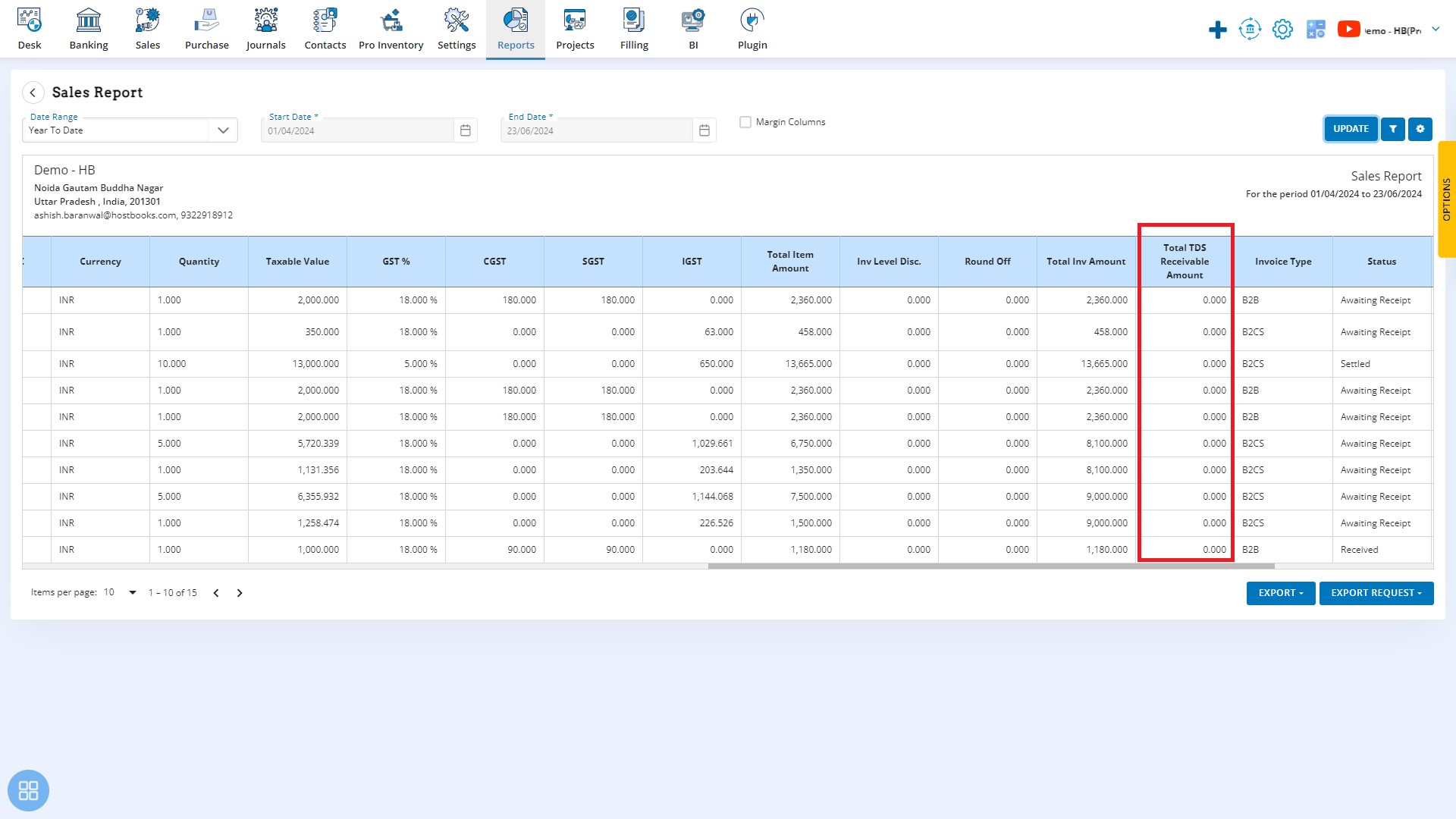Image resolution: width=1456 pixels, height=819 pixels.
Task: Open the calculator icon in header
Action: [1316, 30]
